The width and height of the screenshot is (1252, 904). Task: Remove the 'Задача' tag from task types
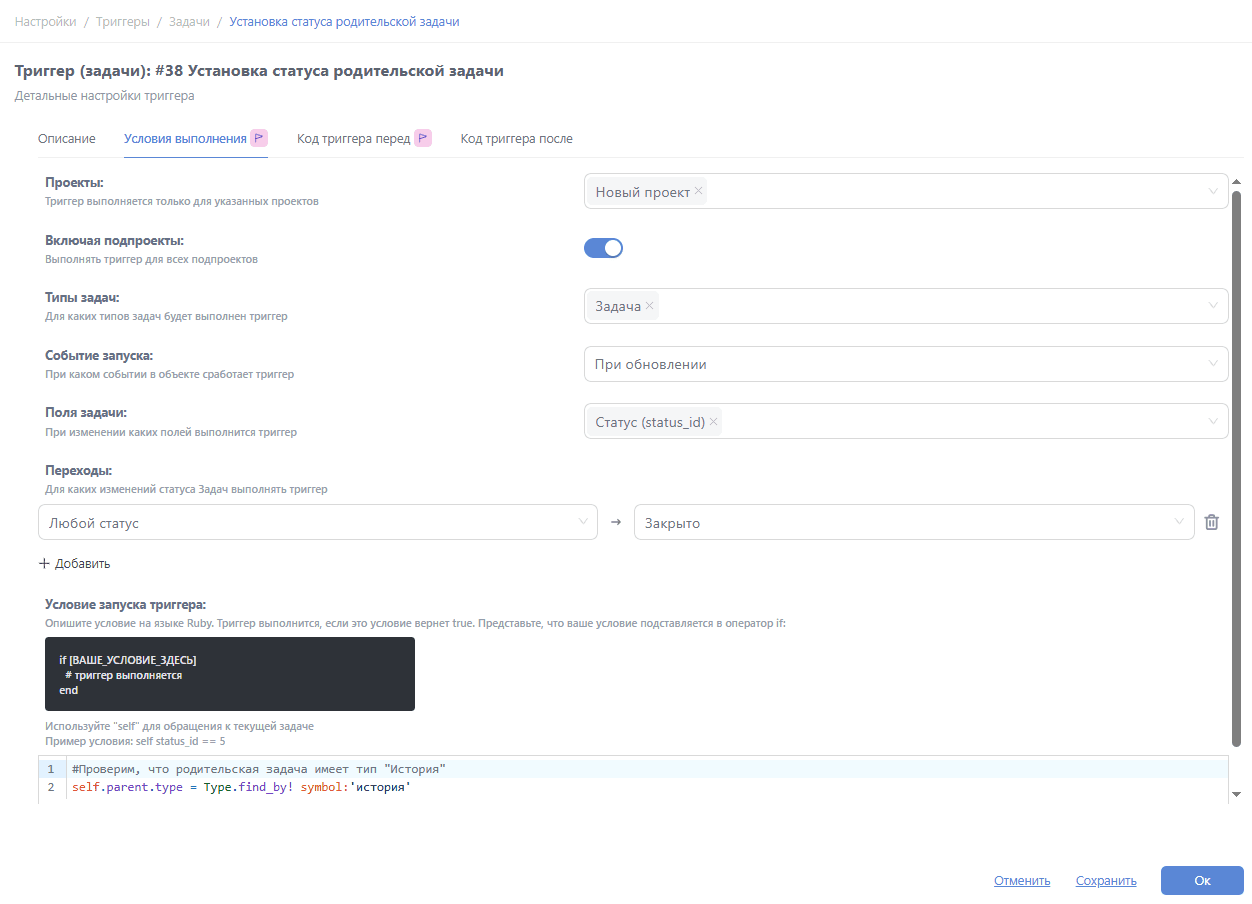[x=650, y=306]
